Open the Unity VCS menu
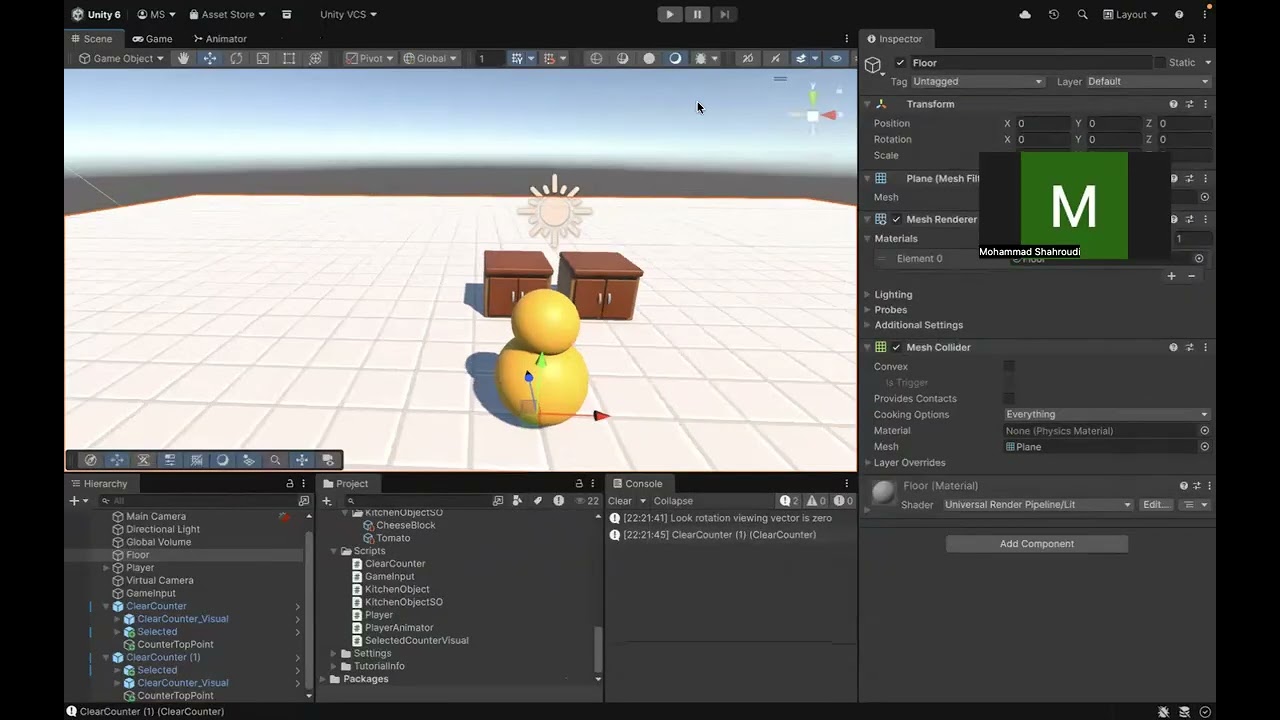1280x720 pixels. [x=348, y=14]
